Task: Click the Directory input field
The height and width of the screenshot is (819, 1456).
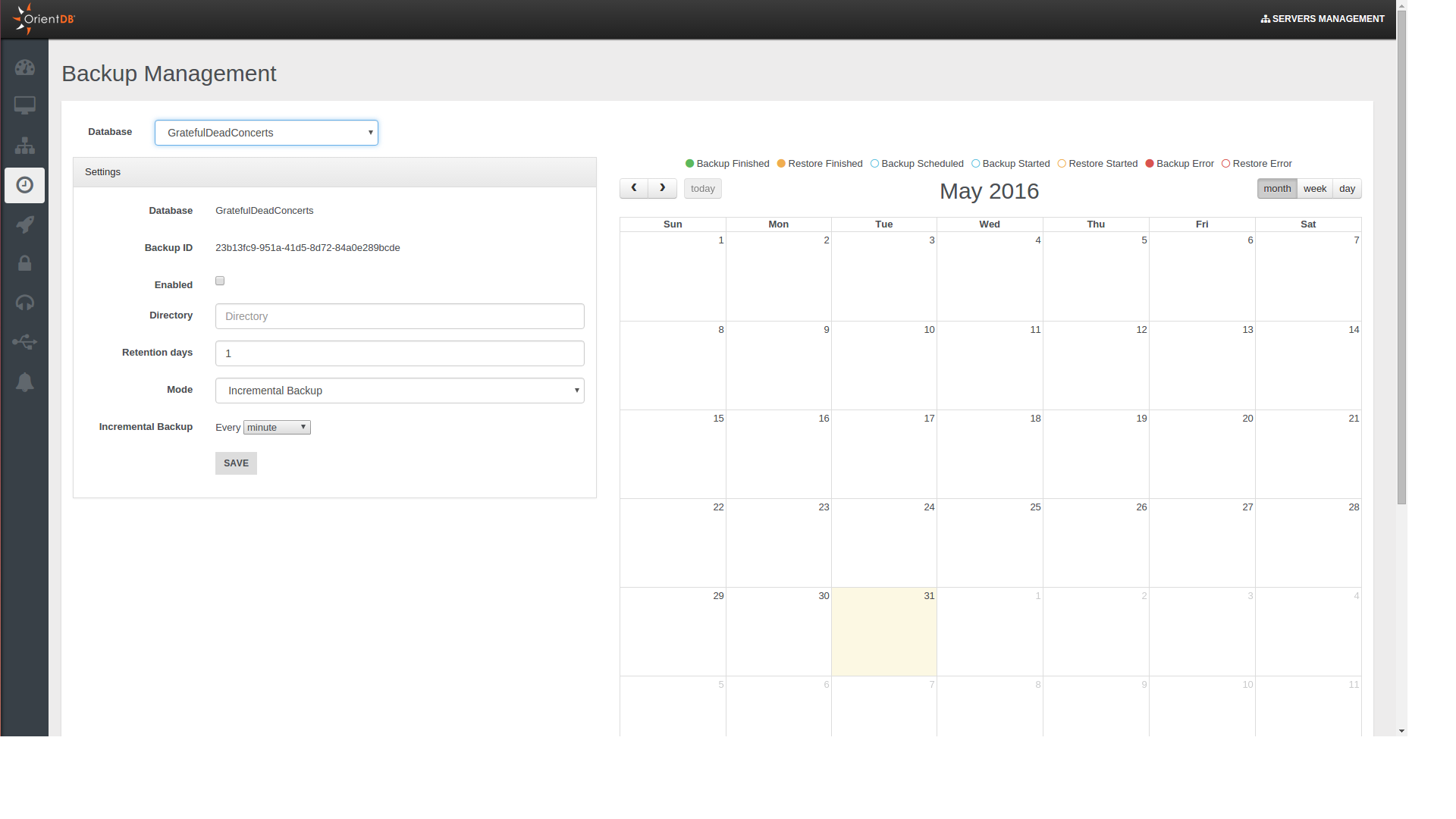Action: pyautogui.click(x=400, y=316)
